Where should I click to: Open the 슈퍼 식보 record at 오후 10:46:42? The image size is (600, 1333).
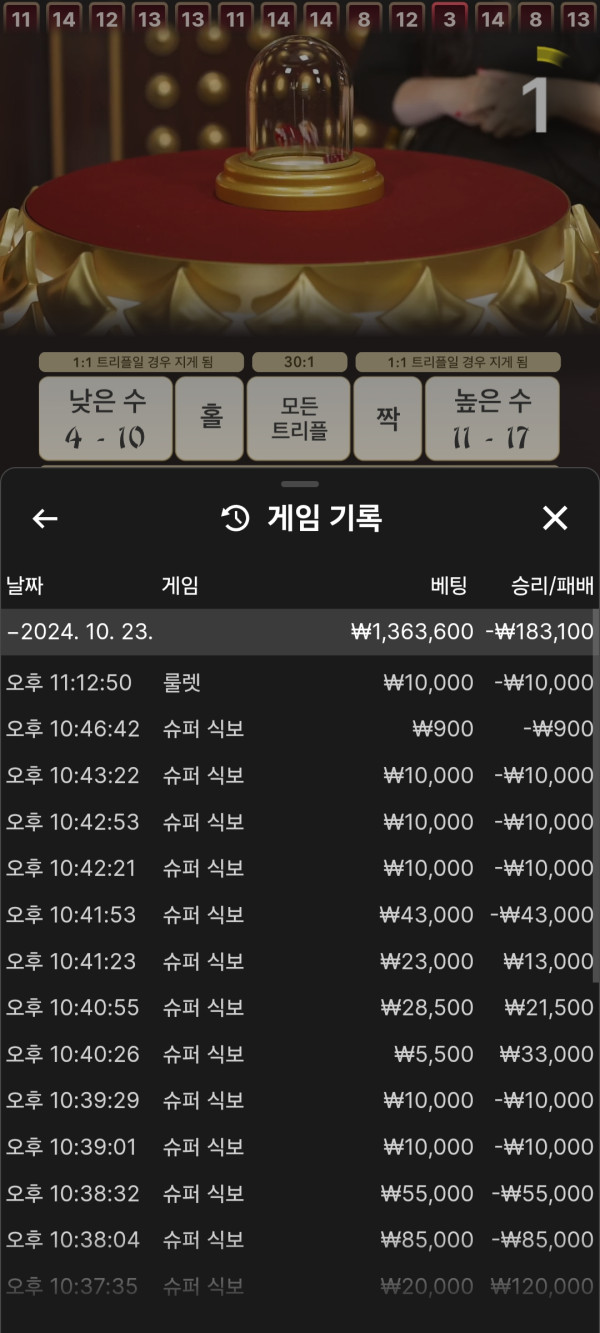pos(300,729)
